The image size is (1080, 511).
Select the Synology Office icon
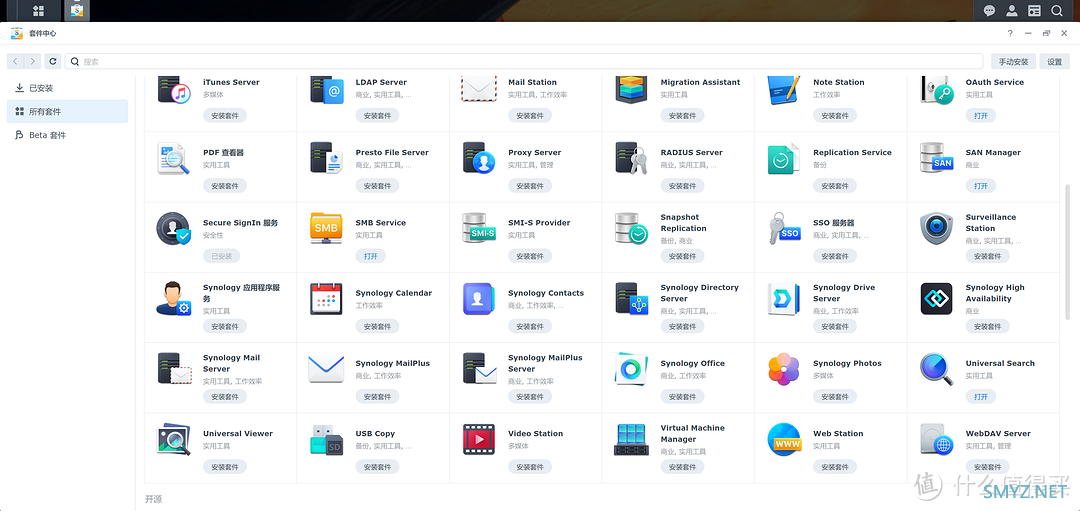point(632,369)
